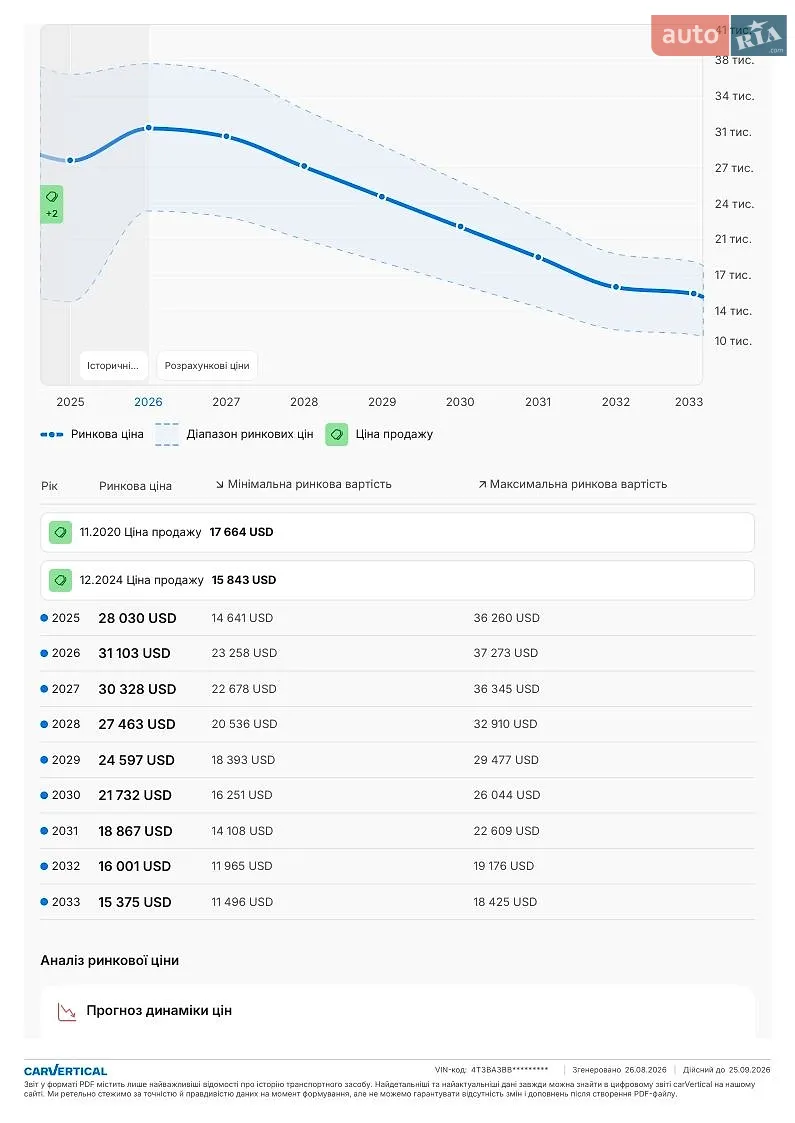Click the auto RIA logo watermark
This screenshot has height=1123, width=795.
(718, 35)
